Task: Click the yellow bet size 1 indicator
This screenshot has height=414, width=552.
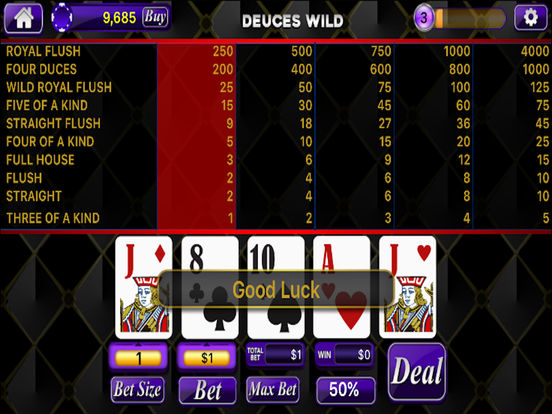Action: [138, 358]
